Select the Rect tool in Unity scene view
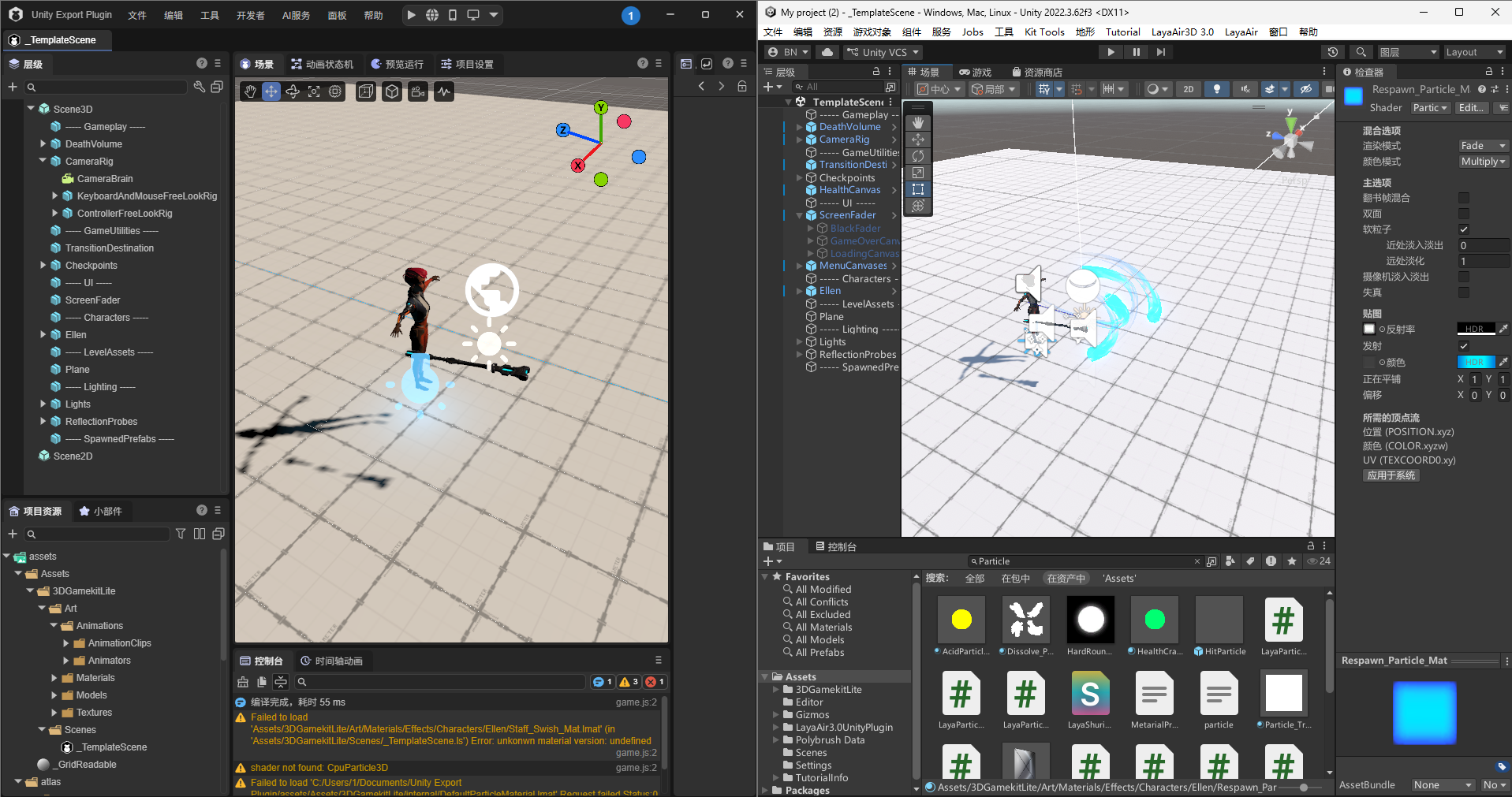Image resolution: width=1512 pixels, height=797 pixels. 918,189
